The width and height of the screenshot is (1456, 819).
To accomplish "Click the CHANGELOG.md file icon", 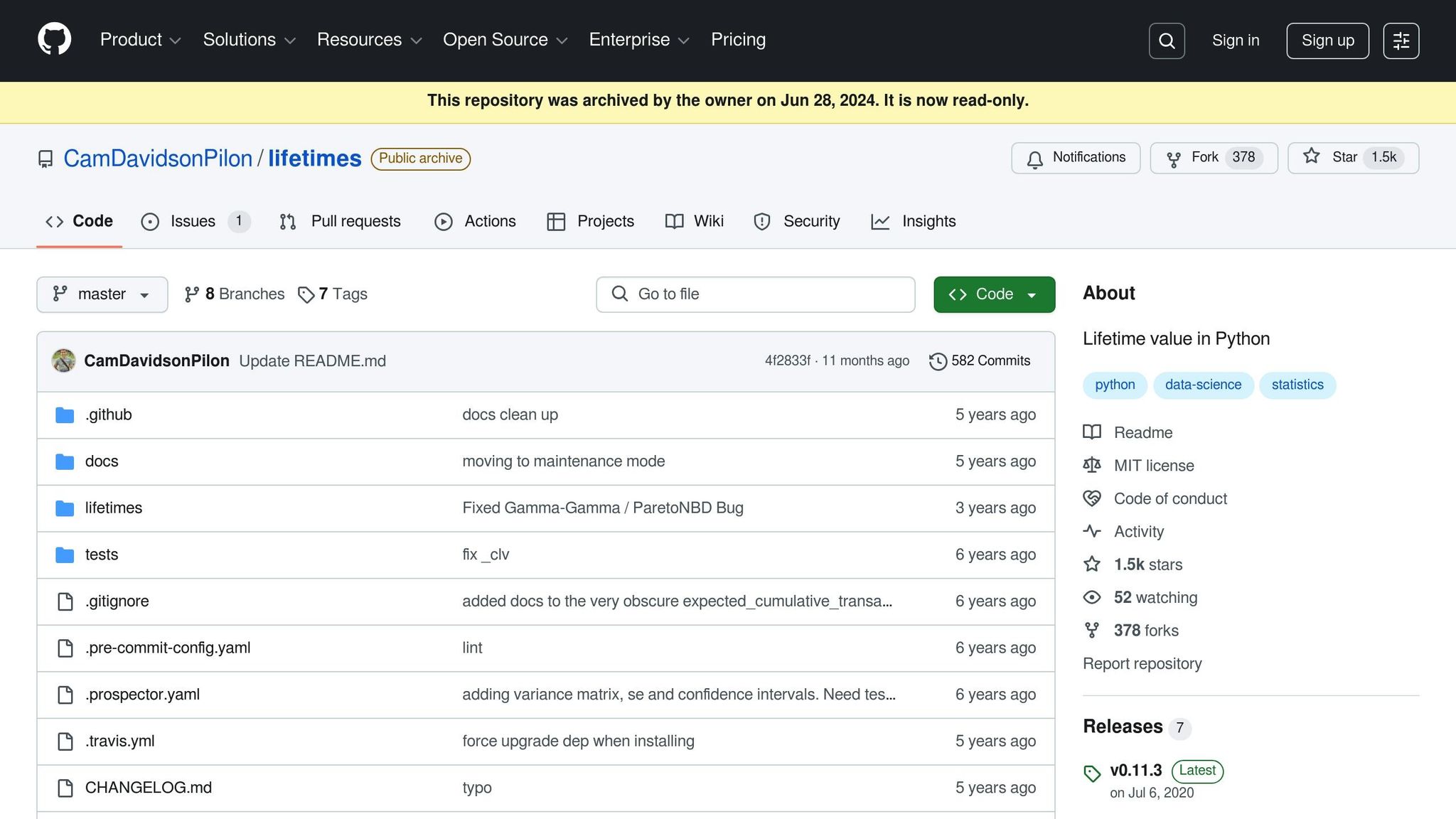I will click(65, 788).
